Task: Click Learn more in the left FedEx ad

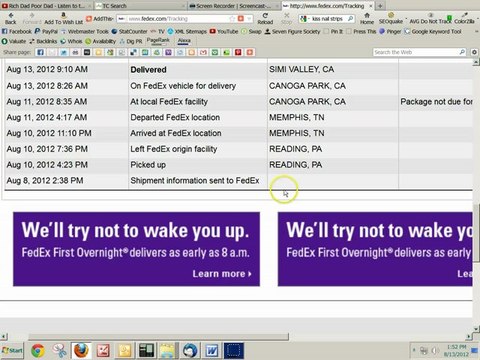Action: [222, 274]
